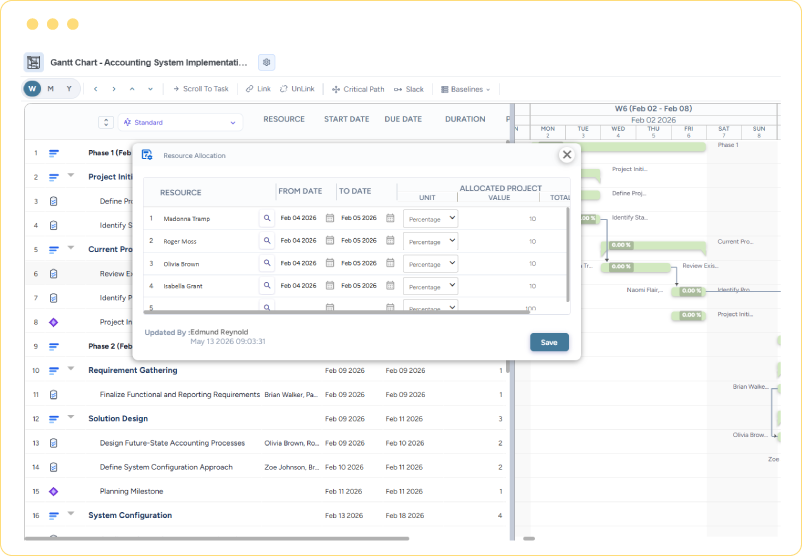The height and width of the screenshot is (556, 802).
Task: Click the FROM DATE column header
Action: click(x=300, y=191)
